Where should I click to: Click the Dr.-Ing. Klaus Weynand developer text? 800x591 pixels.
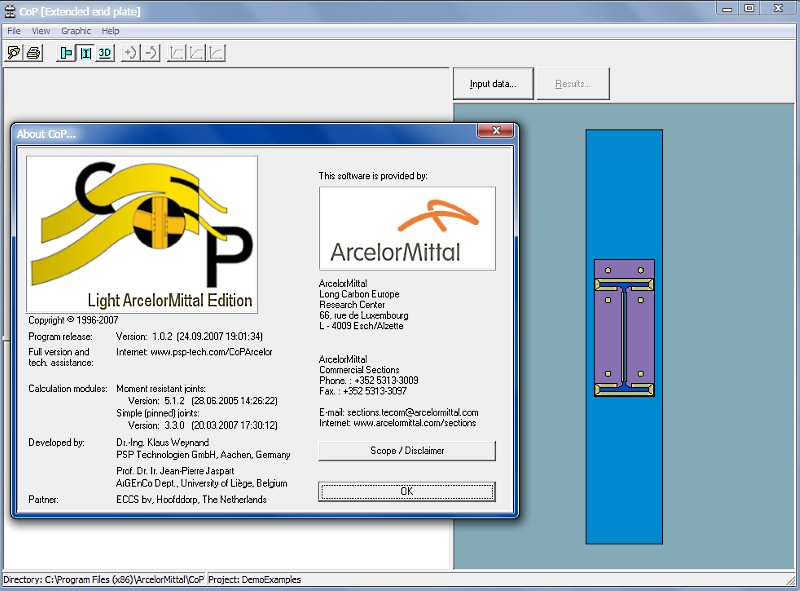click(x=162, y=442)
